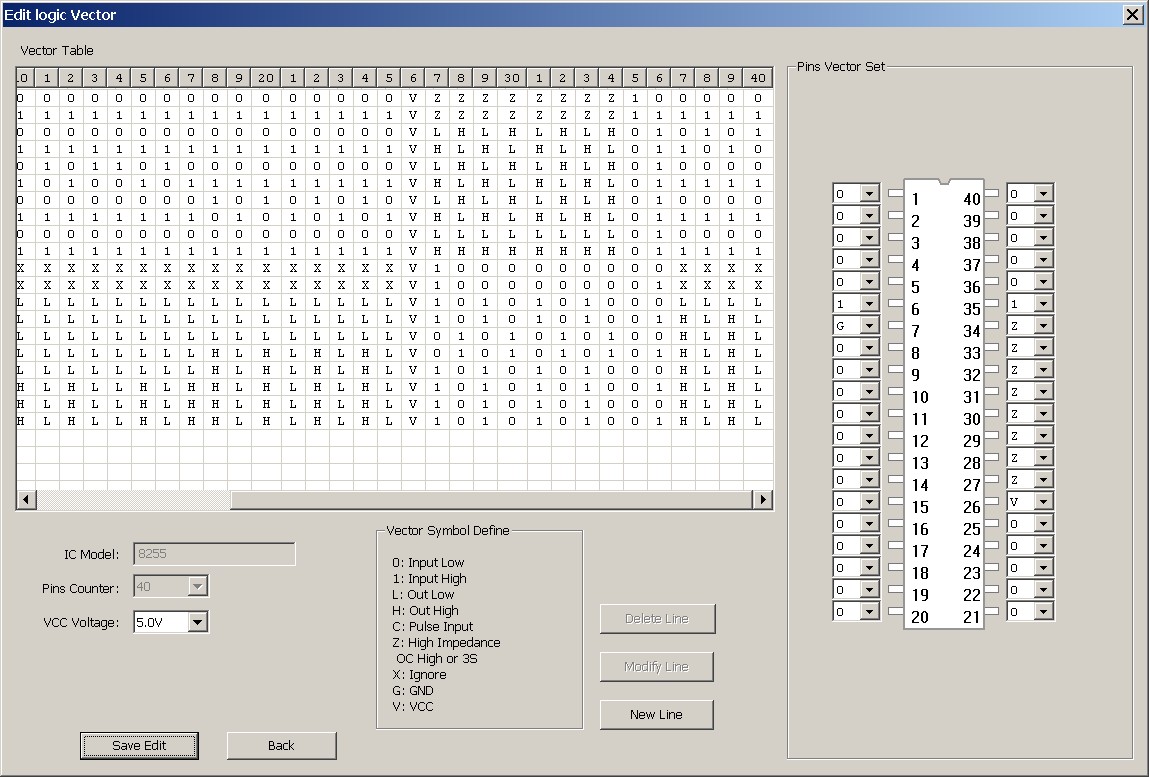
Task: Expand the pin 40 value dropdown
Action: pos(1043,194)
